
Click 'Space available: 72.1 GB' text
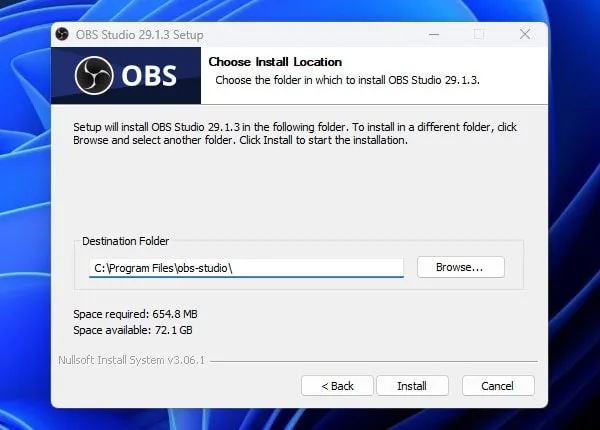click(x=133, y=330)
